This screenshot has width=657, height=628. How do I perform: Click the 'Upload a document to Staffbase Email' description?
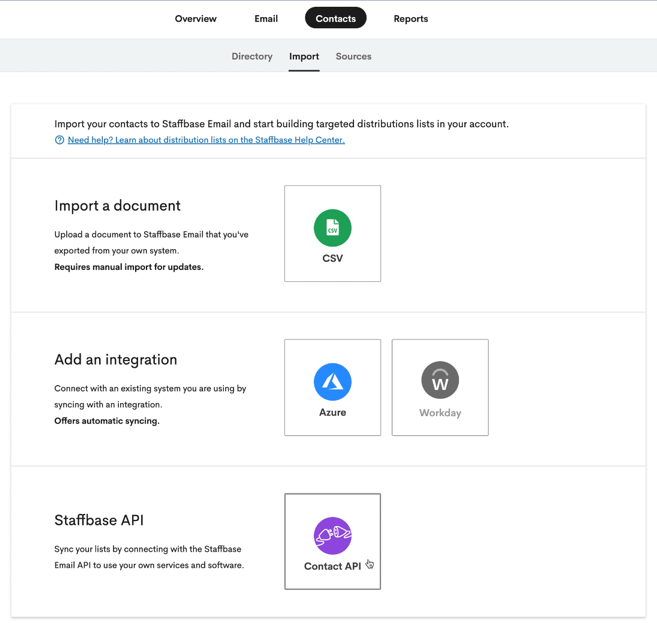[x=151, y=243]
